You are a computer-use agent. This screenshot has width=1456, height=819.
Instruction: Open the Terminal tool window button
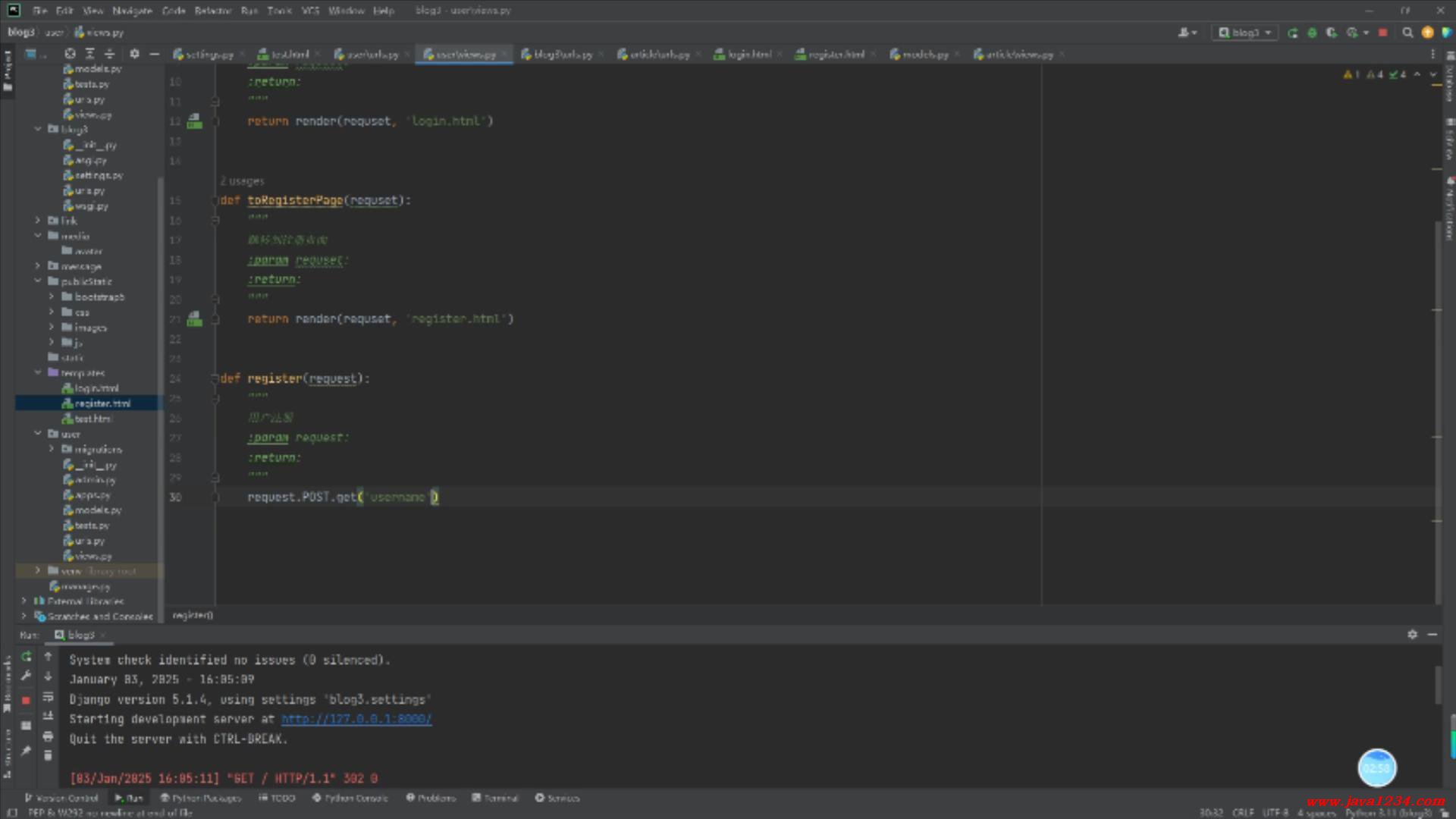coord(495,798)
